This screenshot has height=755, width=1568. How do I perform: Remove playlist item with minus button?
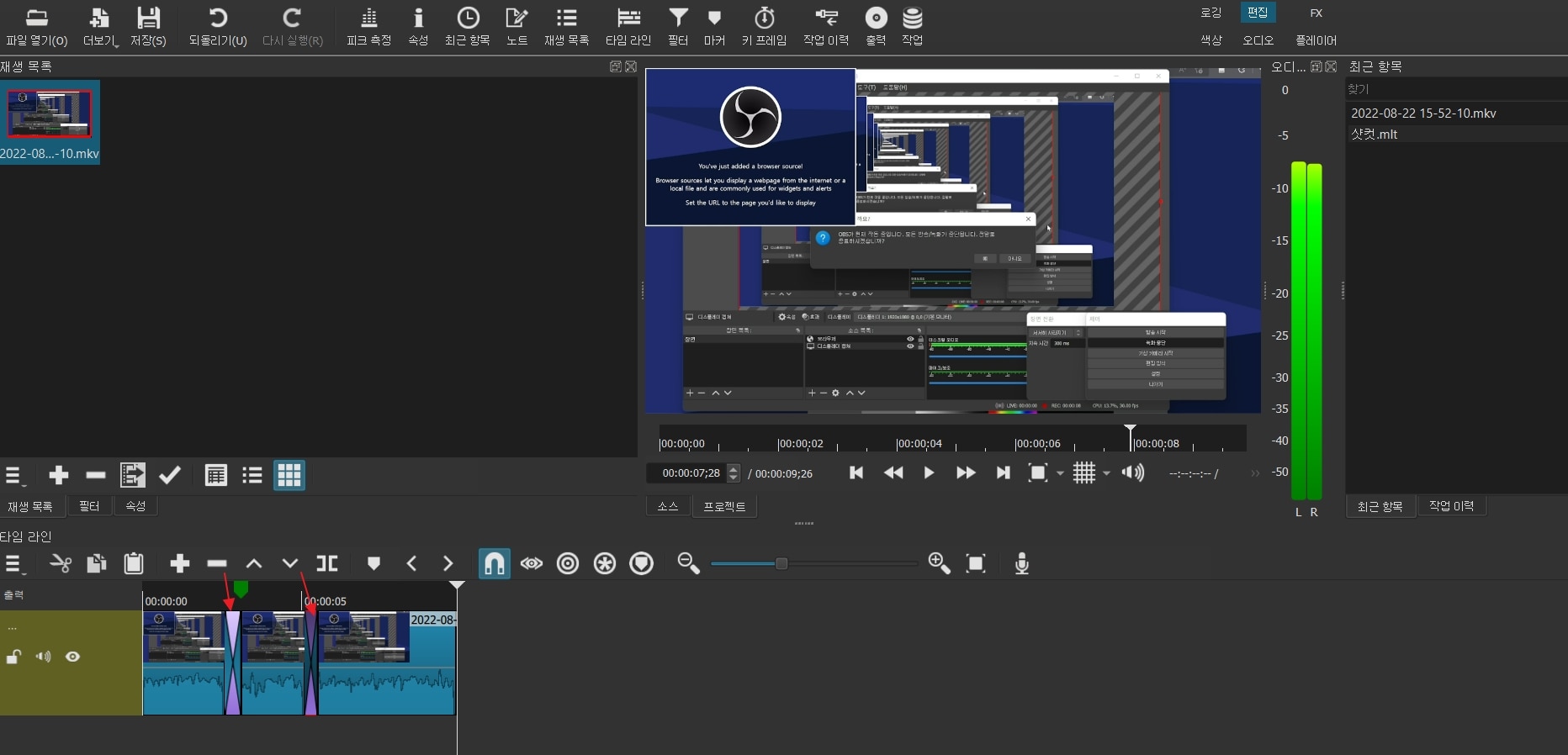[96, 476]
